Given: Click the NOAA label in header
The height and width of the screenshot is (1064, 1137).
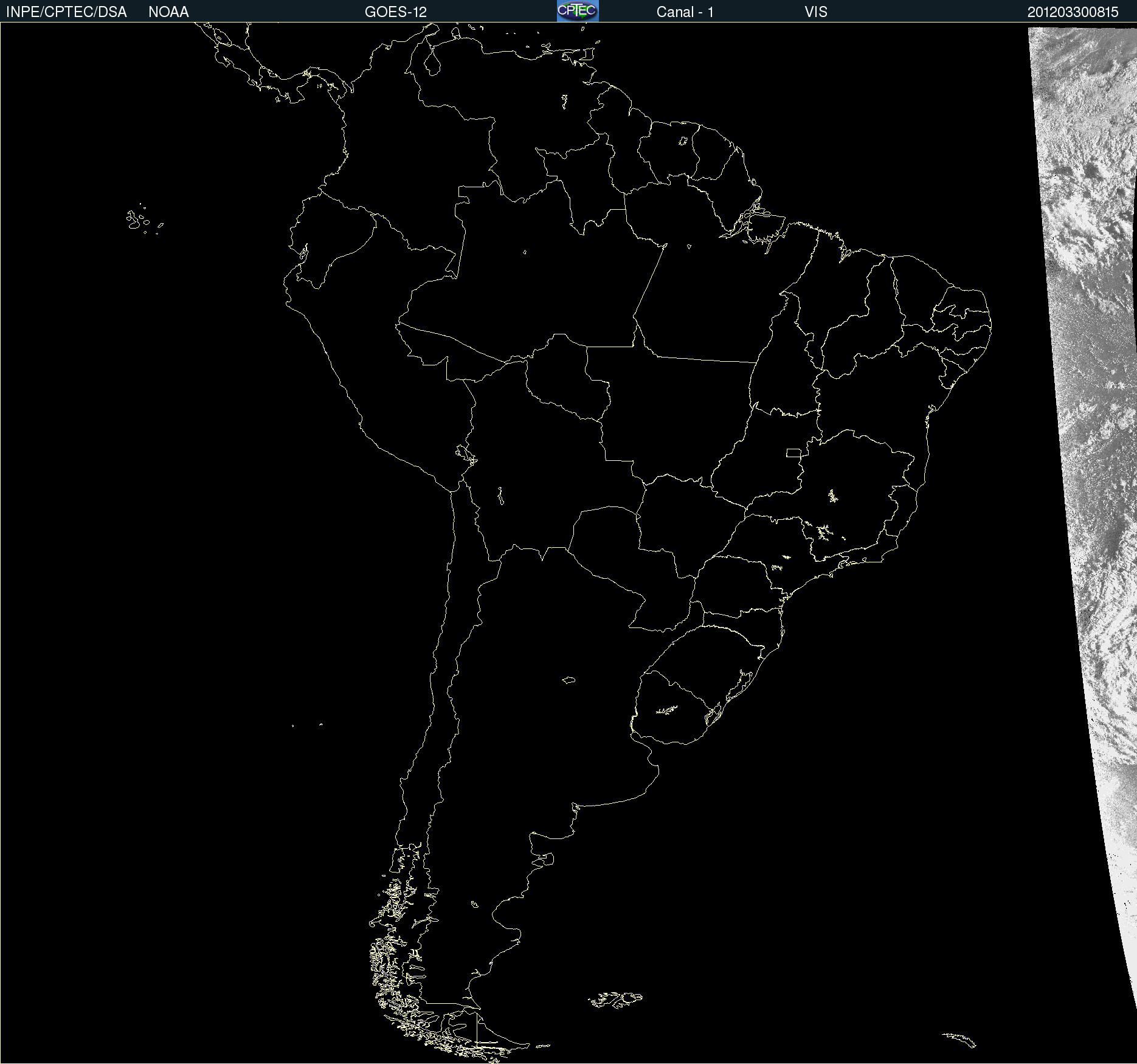Looking at the screenshot, I should (168, 12).
